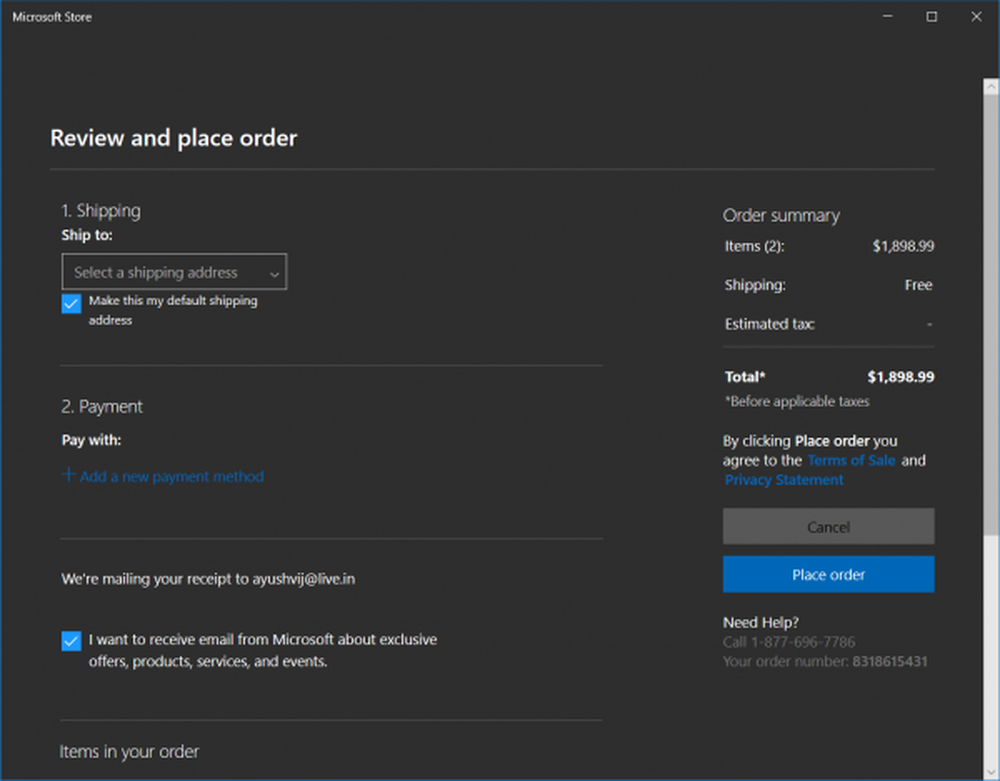Open the Select a shipping address dropdown
1000x781 pixels.
(174, 272)
